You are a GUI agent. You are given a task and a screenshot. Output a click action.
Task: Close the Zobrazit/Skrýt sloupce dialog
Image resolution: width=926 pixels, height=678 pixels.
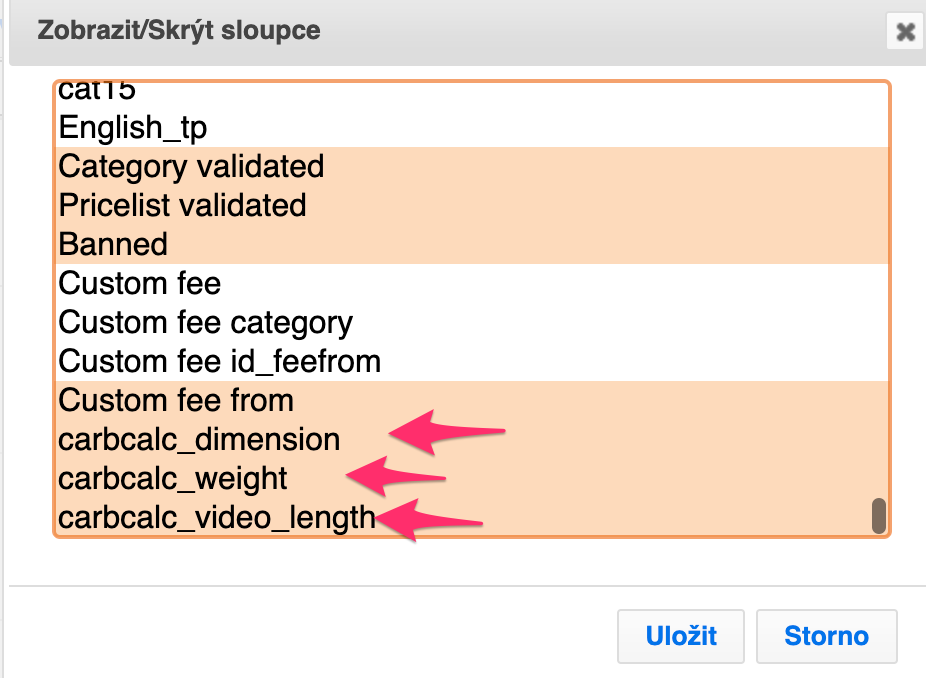905,32
